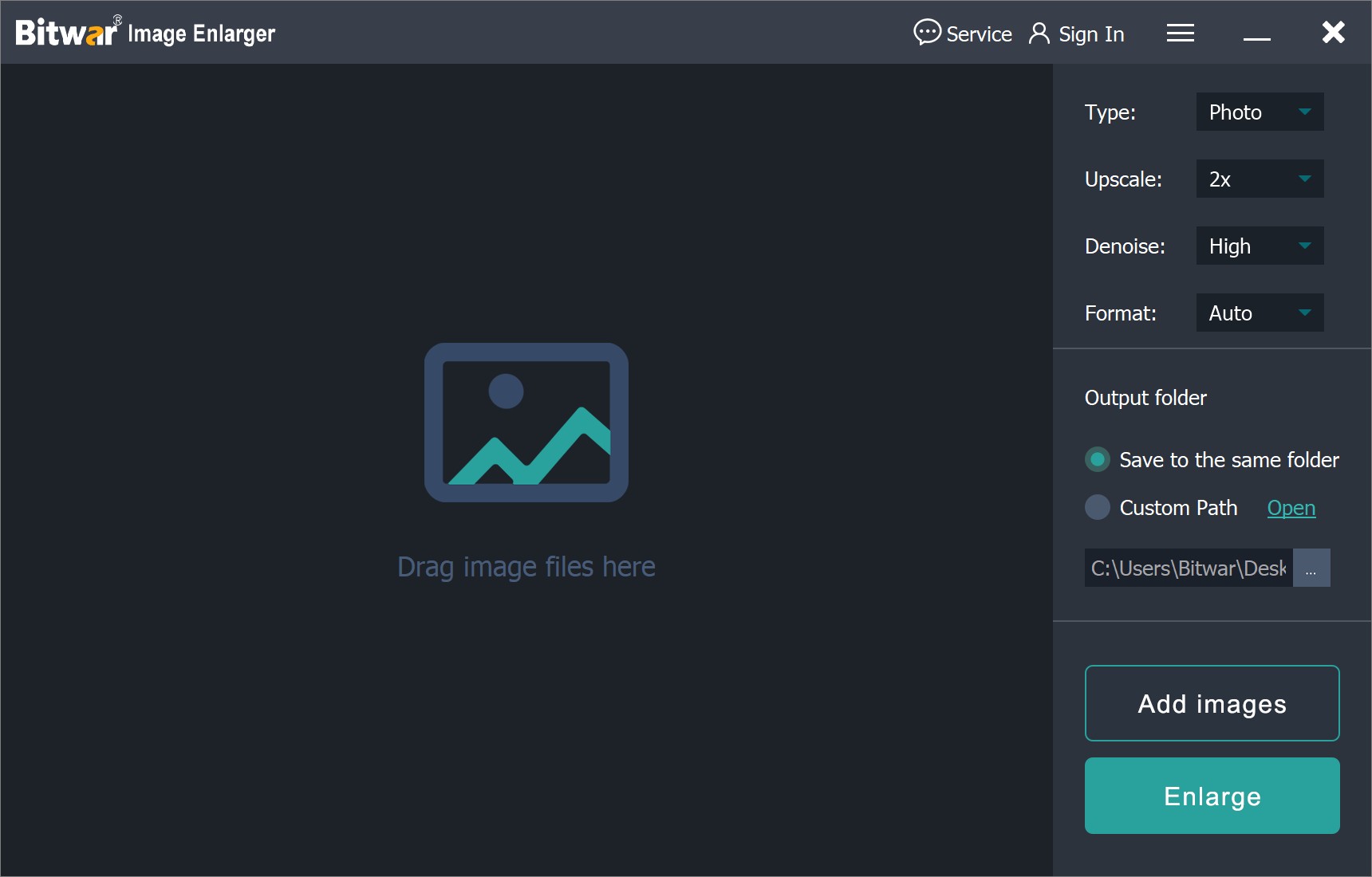This screenshot has width=1372, height=877.
Task: Click the Drag image files here text
Action: (526, 567)
